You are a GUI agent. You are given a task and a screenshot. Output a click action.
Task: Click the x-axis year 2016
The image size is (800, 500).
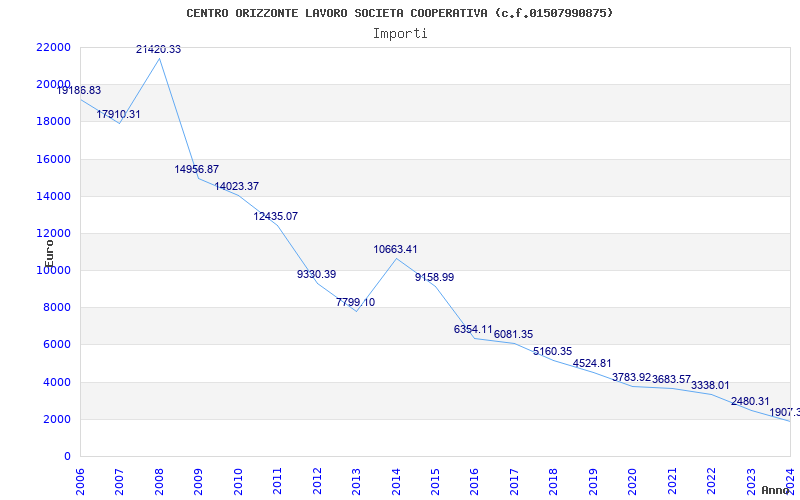474,481
